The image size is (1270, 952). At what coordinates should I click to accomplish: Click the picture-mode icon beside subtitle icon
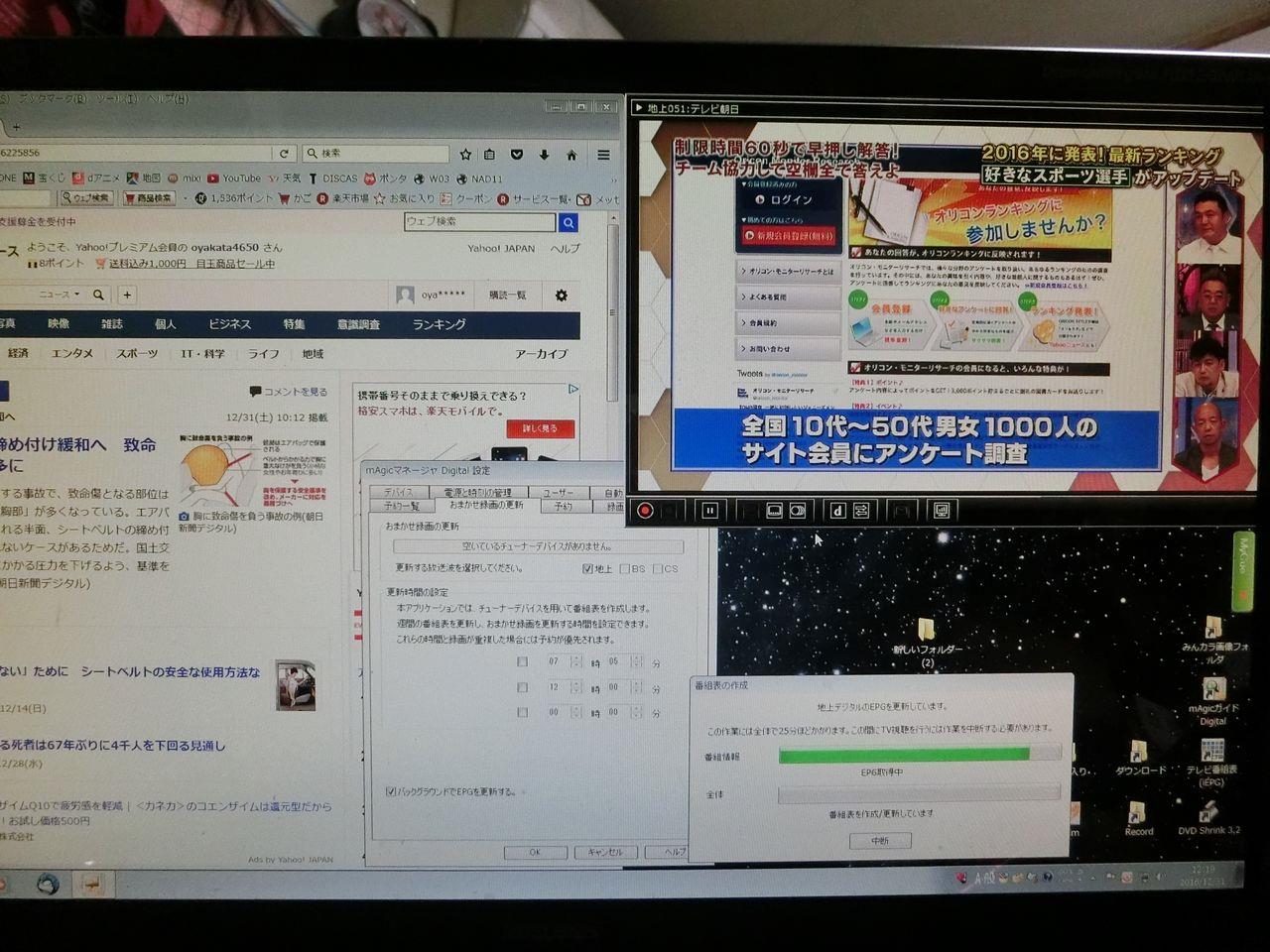(797, 510)
